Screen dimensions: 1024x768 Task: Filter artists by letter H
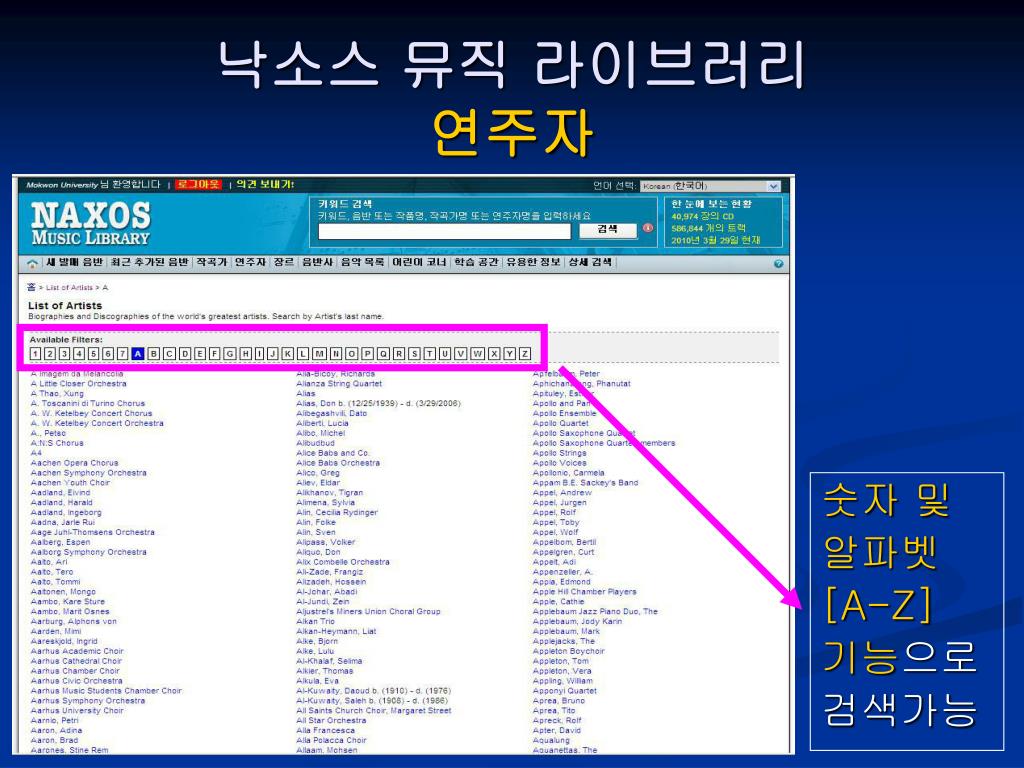(246, 354)
